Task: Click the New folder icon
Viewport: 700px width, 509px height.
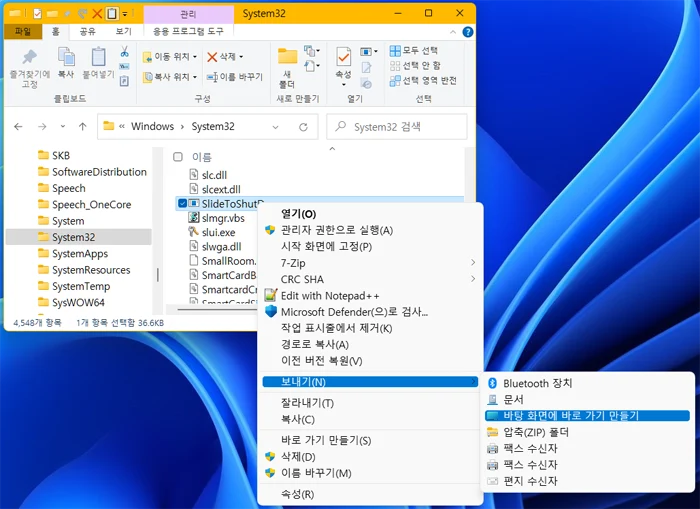Action: pos(288,57)
